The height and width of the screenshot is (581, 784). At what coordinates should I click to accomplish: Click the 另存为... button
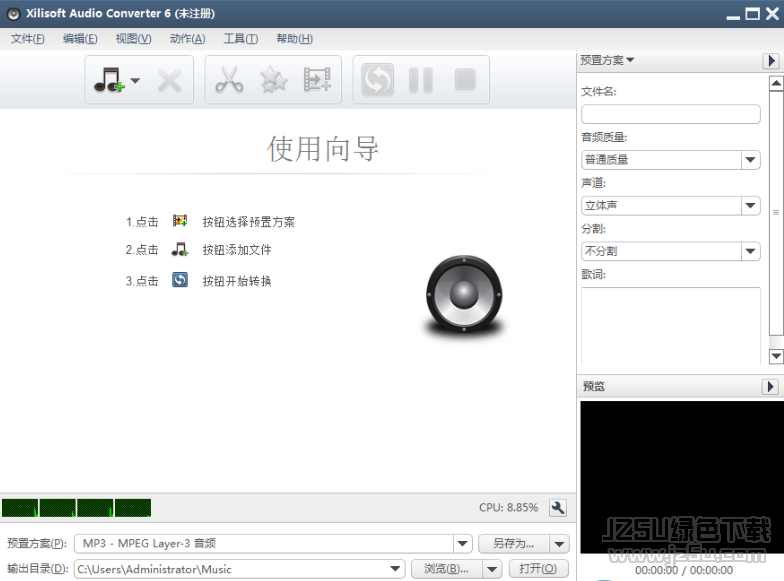click(x=514, y=544)
